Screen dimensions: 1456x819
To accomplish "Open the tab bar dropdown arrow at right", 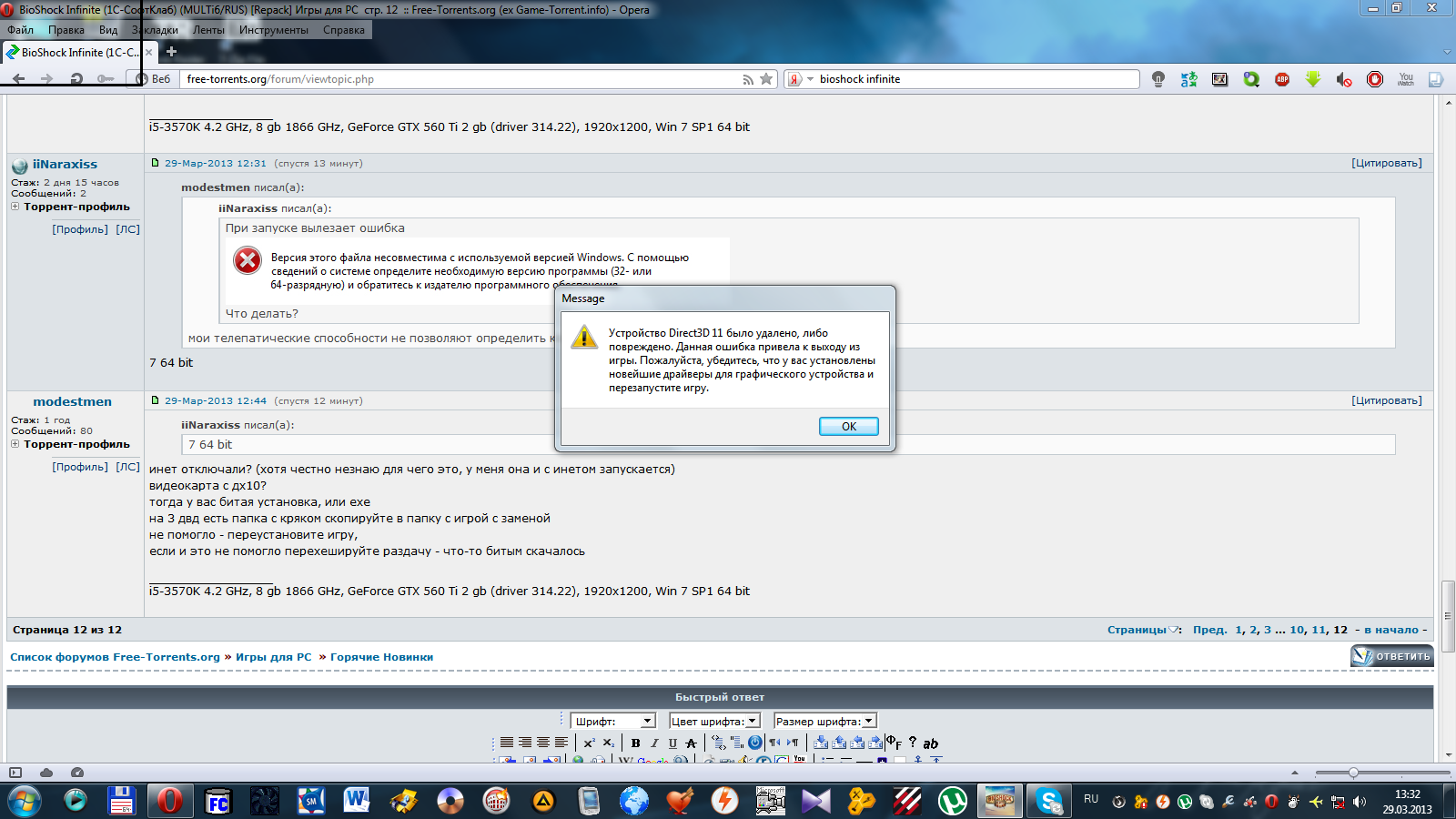I will (1447, 52).
